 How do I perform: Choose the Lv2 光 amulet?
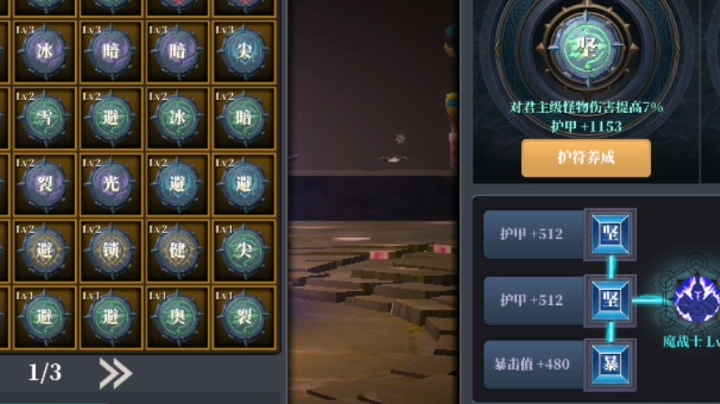click(x=111, y=185)
